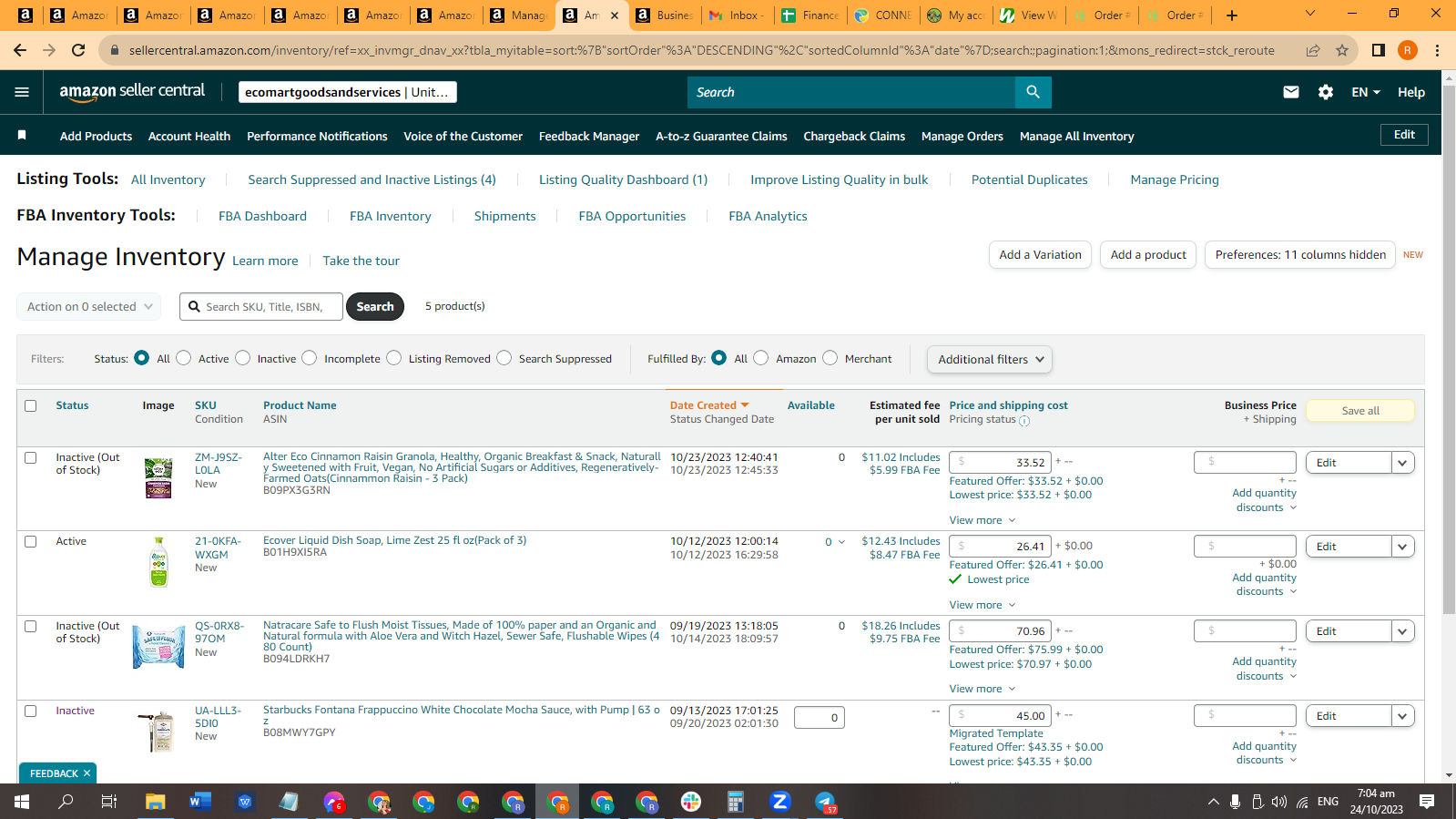Share this page icon in address bar
This screenshot has height=819, width=1456.
(1313, 50)
